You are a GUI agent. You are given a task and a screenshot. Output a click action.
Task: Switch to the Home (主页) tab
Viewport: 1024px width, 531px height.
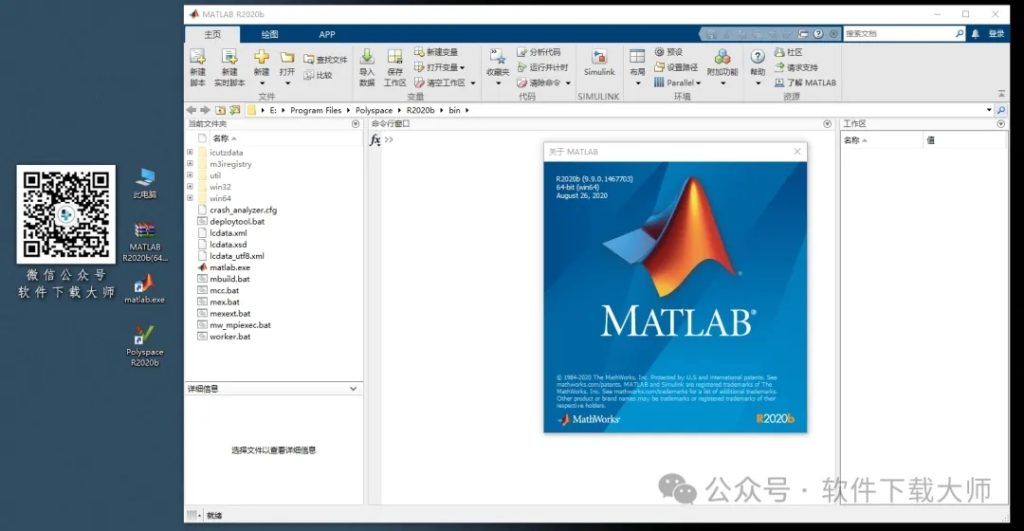(213, 34)
